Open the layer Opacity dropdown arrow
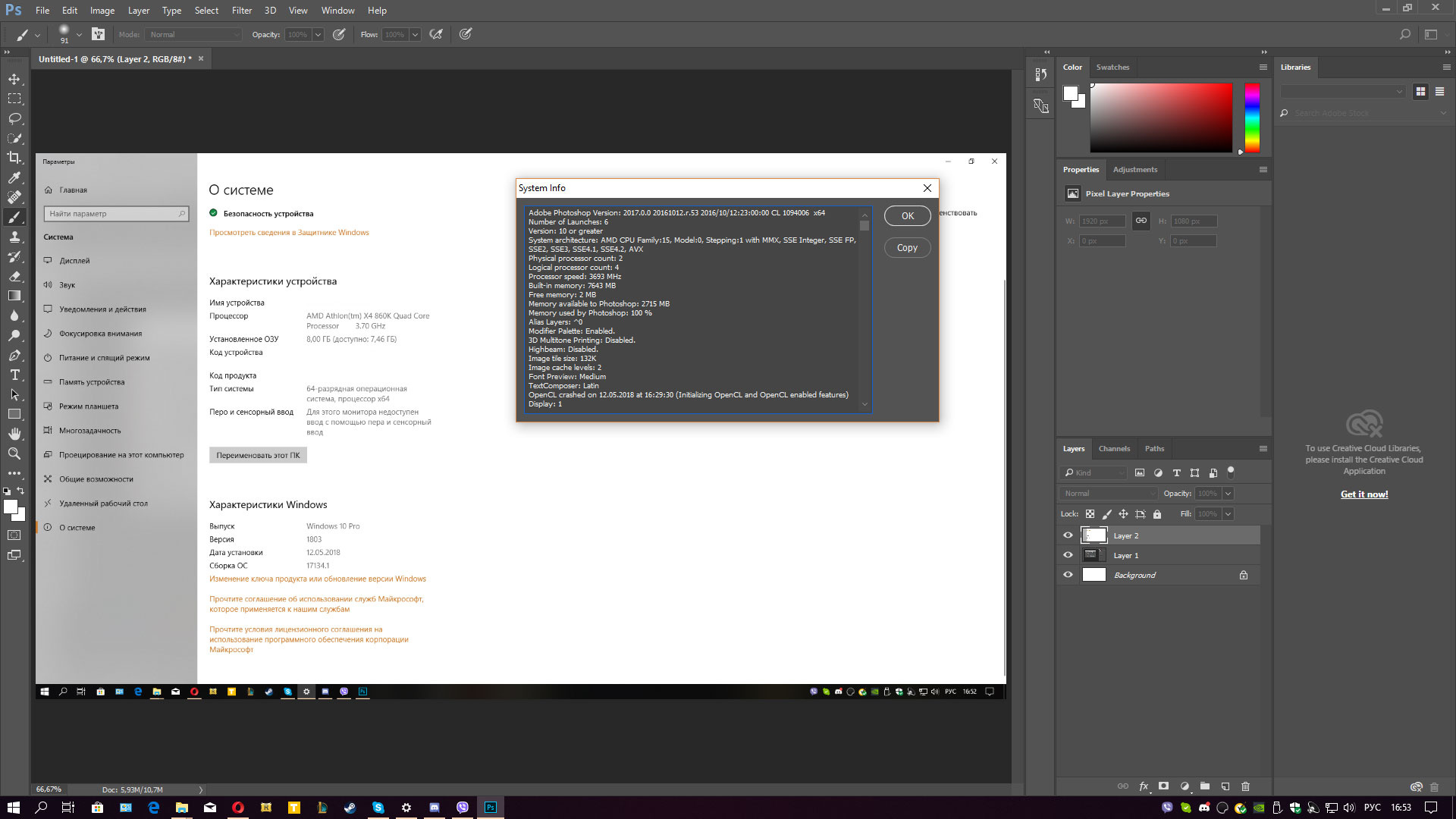Image resolution: width=1456 pixels, height=819 pixels. (x=1228, y=493)
